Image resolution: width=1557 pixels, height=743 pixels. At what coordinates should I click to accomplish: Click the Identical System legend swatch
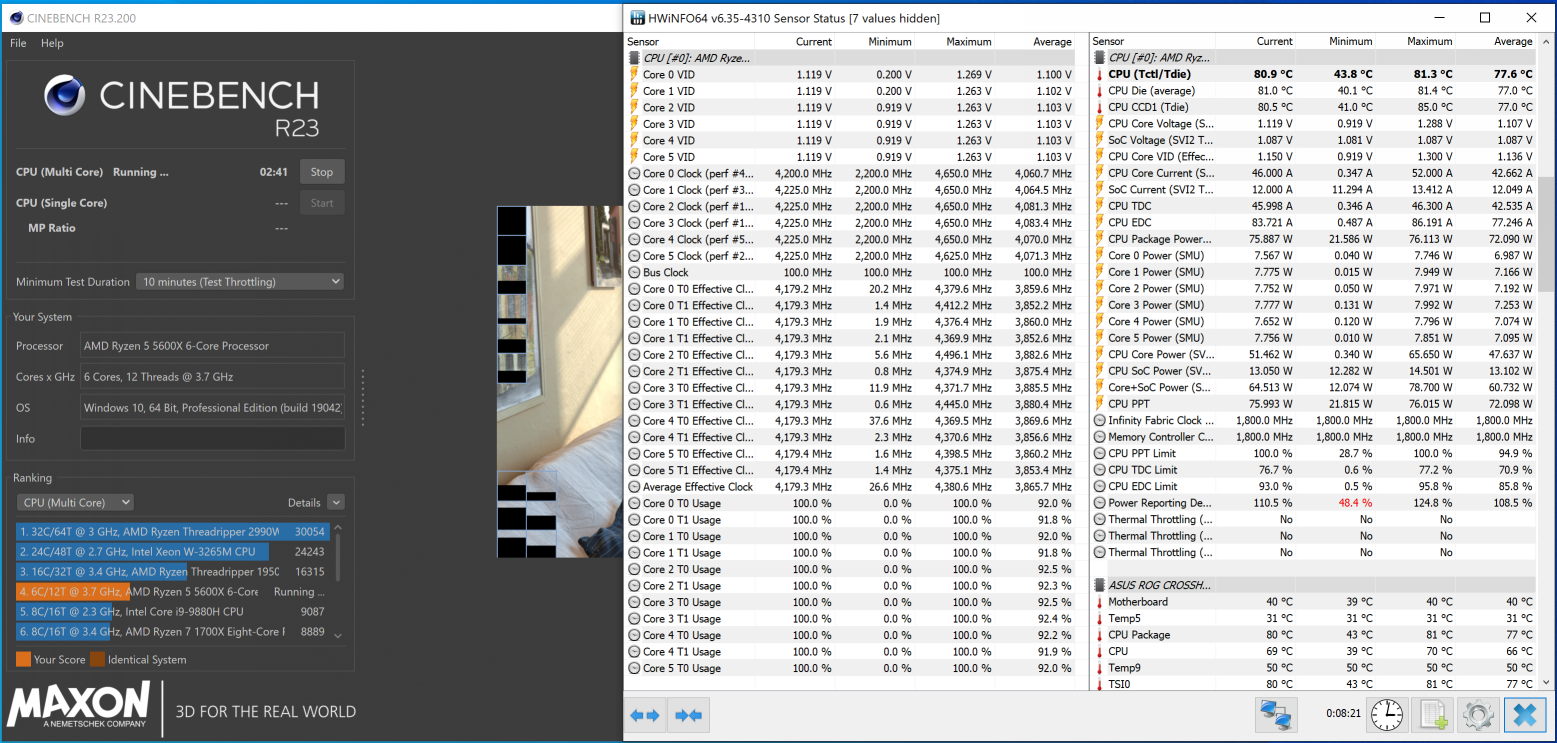tap(97, 659)
